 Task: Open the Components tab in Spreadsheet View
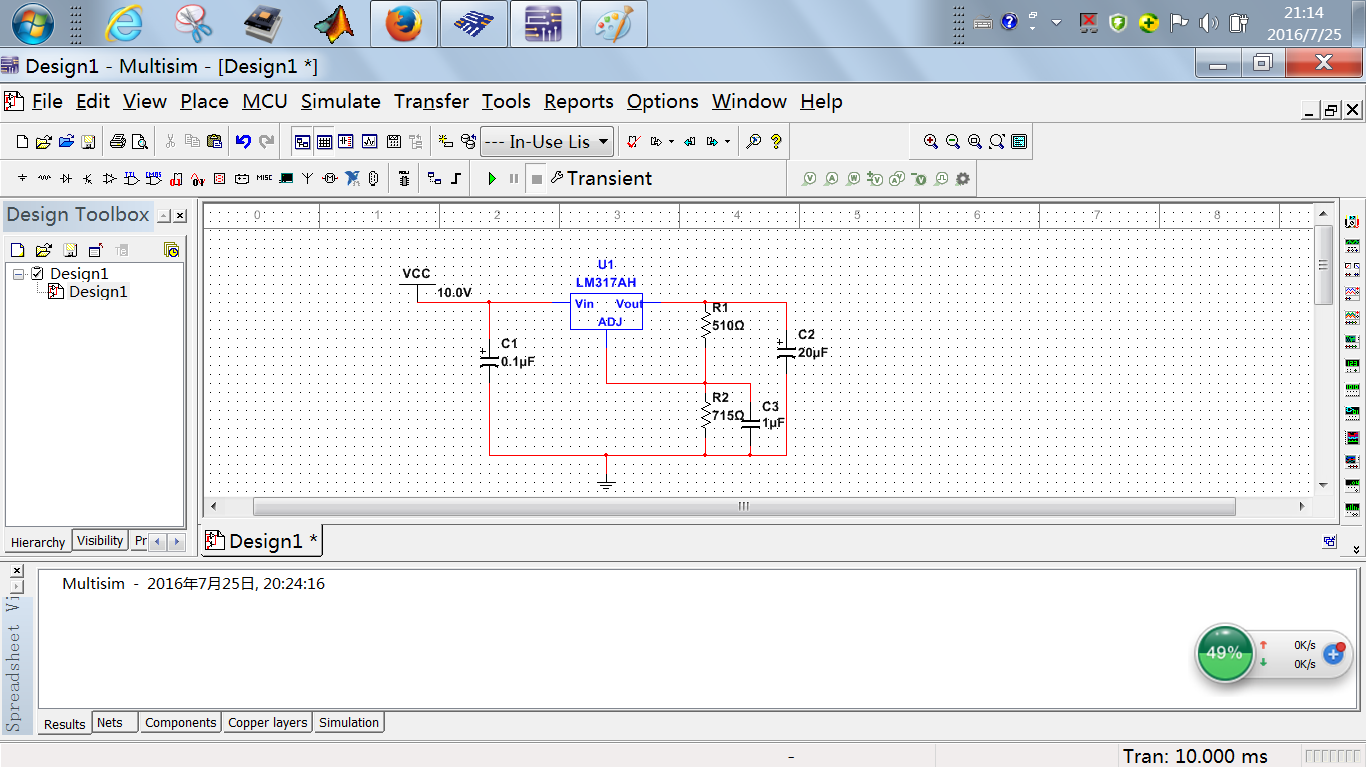[x=180, y=723]
